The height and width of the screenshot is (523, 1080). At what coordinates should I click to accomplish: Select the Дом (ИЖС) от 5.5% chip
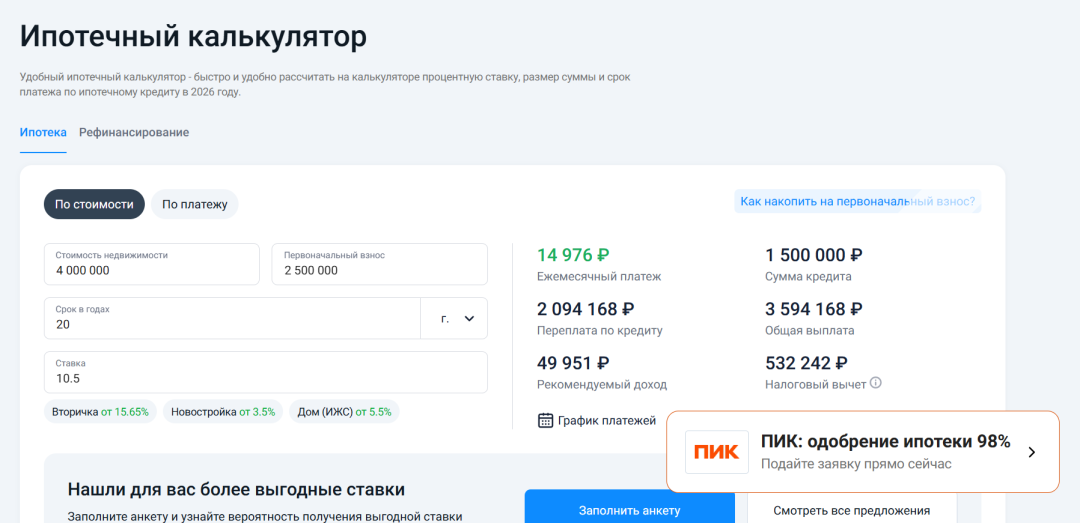coord(344,412)
